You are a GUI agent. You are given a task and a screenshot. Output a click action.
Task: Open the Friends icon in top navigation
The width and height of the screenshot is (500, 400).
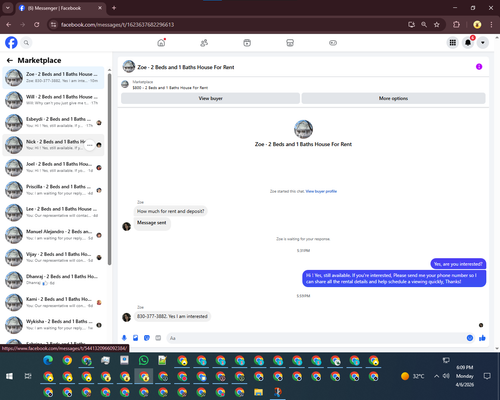point(204,43)
